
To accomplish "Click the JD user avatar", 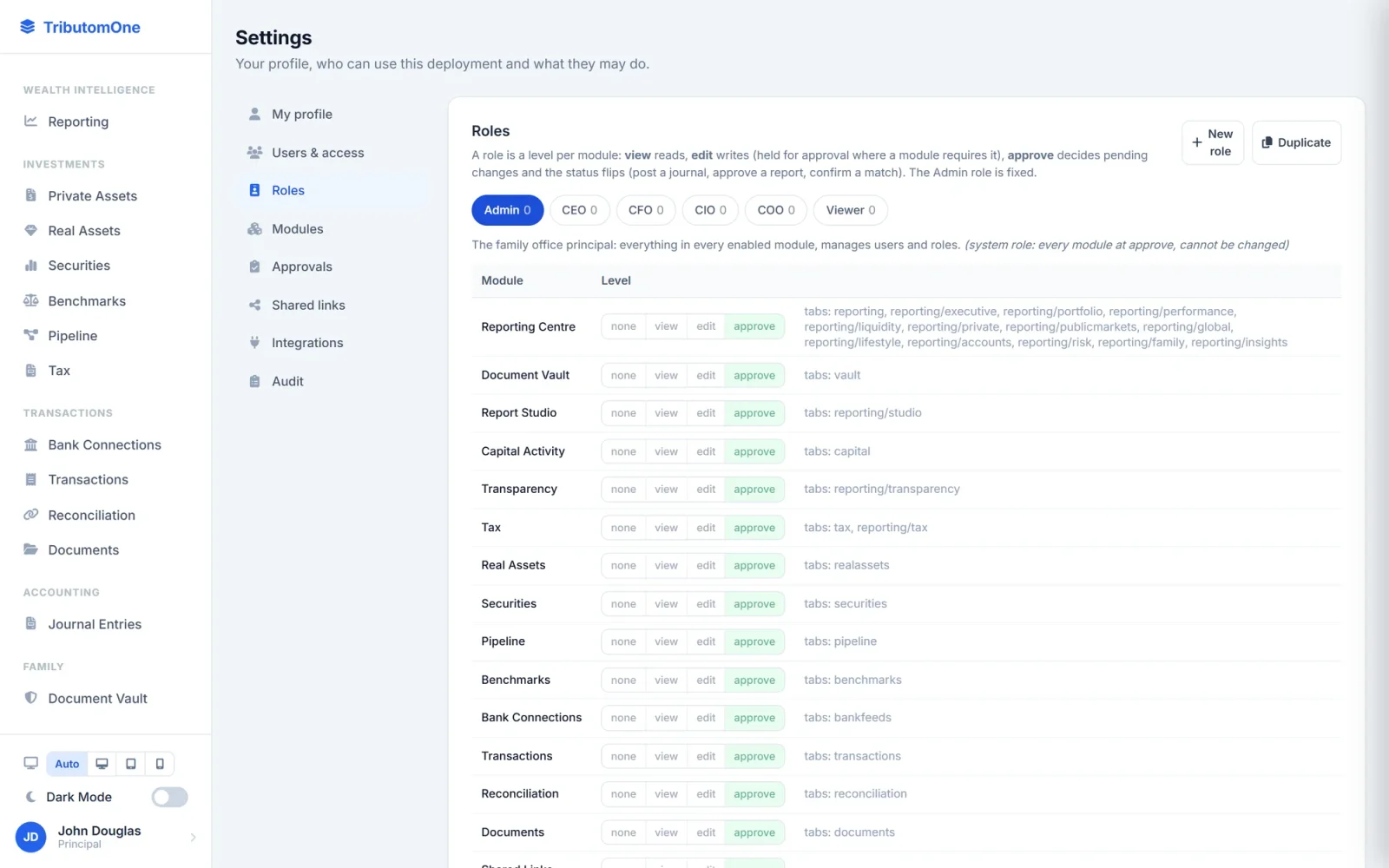I will point(31,838).
